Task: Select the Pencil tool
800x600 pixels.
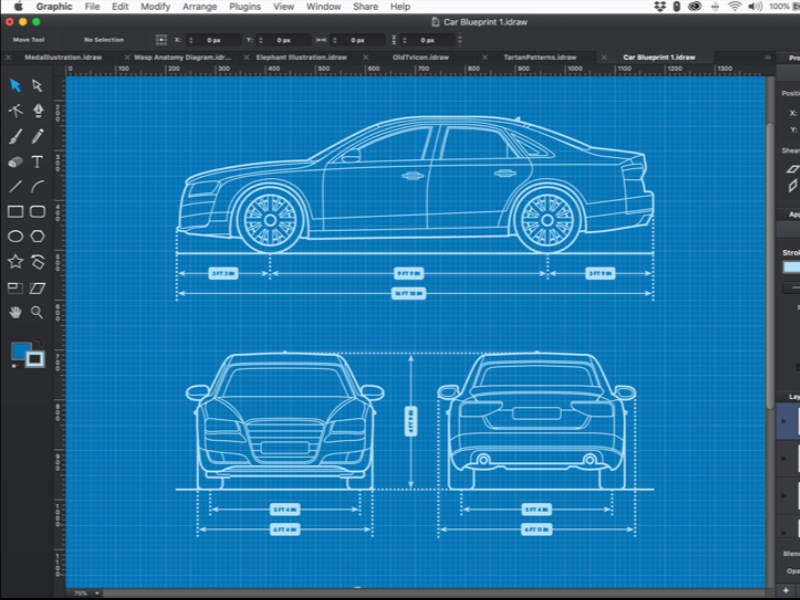Action: click(37, 136)
